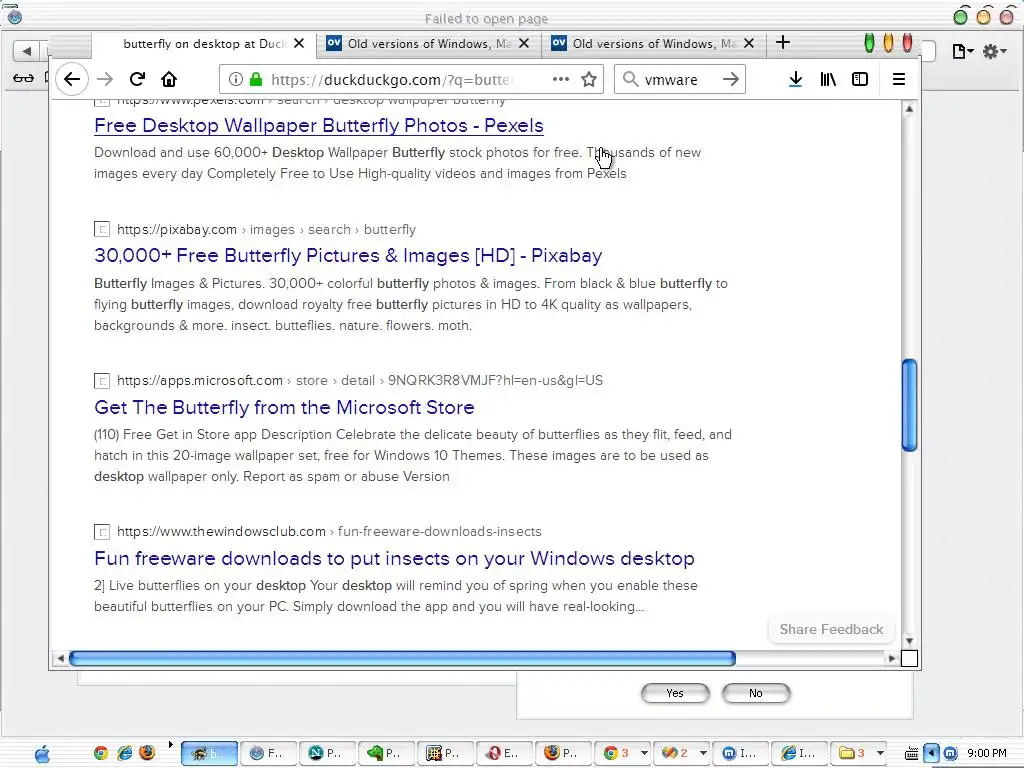
Task: Expand the Chrome taskbar group dropdown
Action: [644, 753]
